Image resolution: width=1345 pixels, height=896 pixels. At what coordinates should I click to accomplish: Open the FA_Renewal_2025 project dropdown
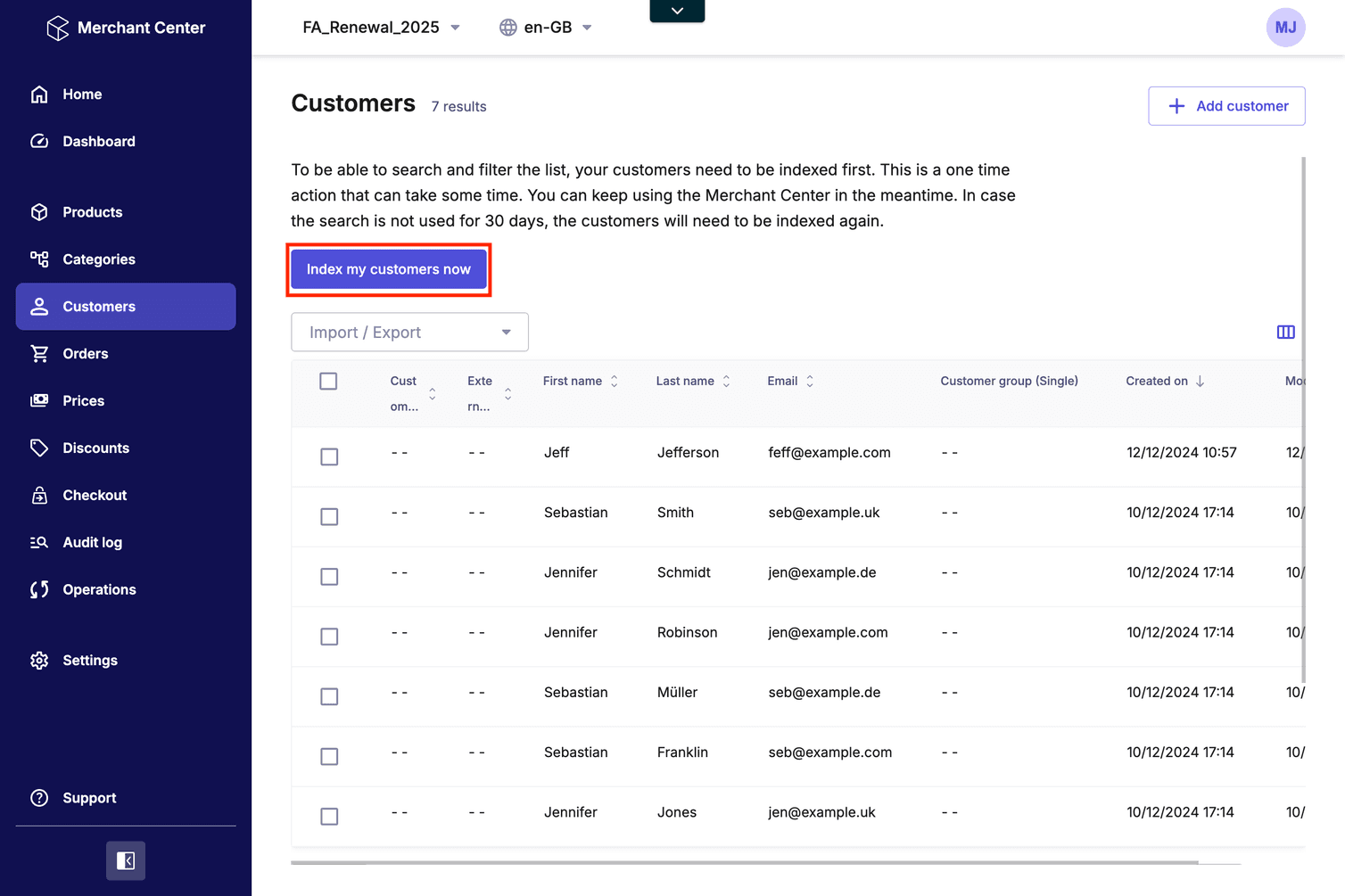tap(383, 27)
